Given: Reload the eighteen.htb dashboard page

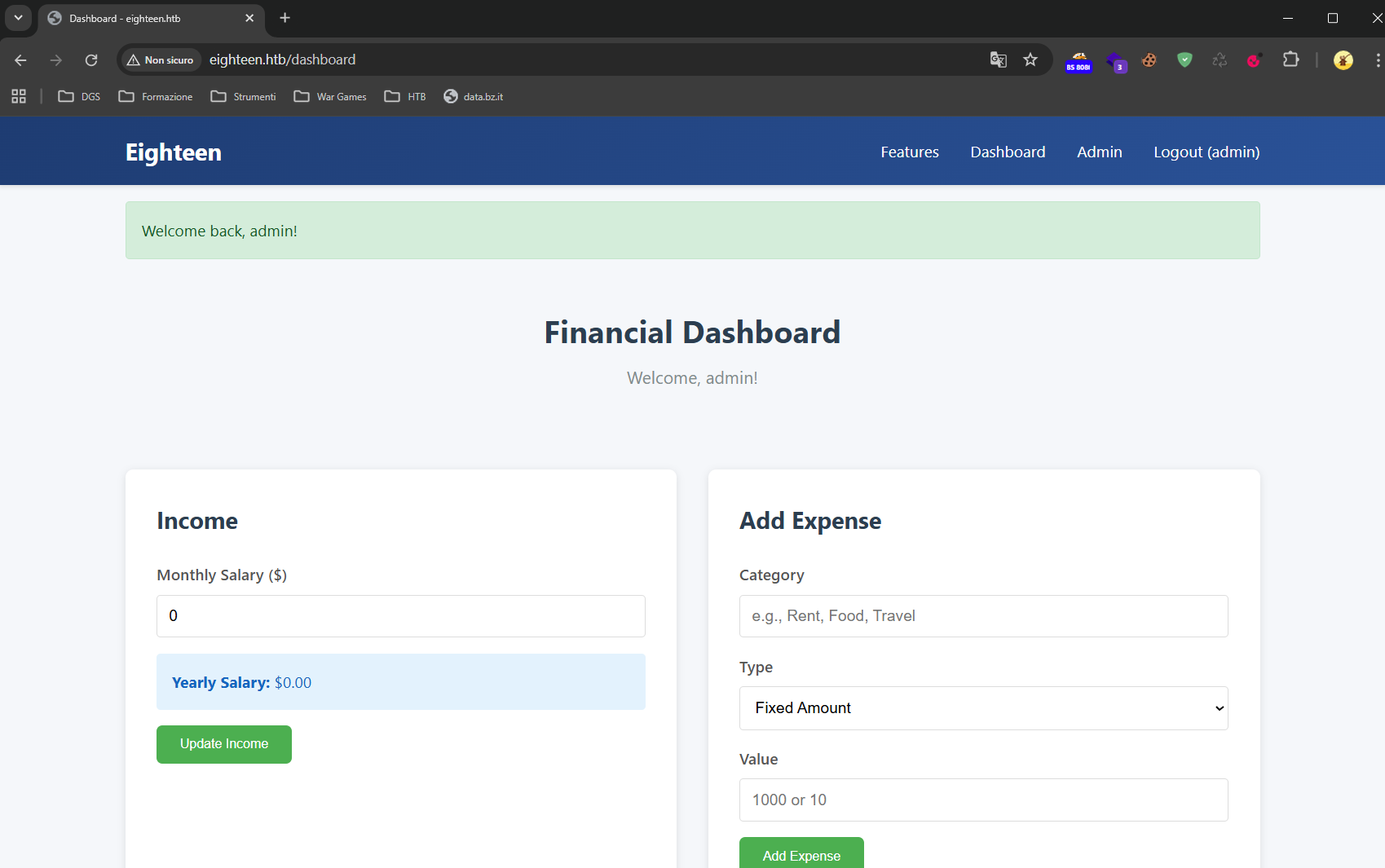Looking at the screenshot, I should point(91,59).
